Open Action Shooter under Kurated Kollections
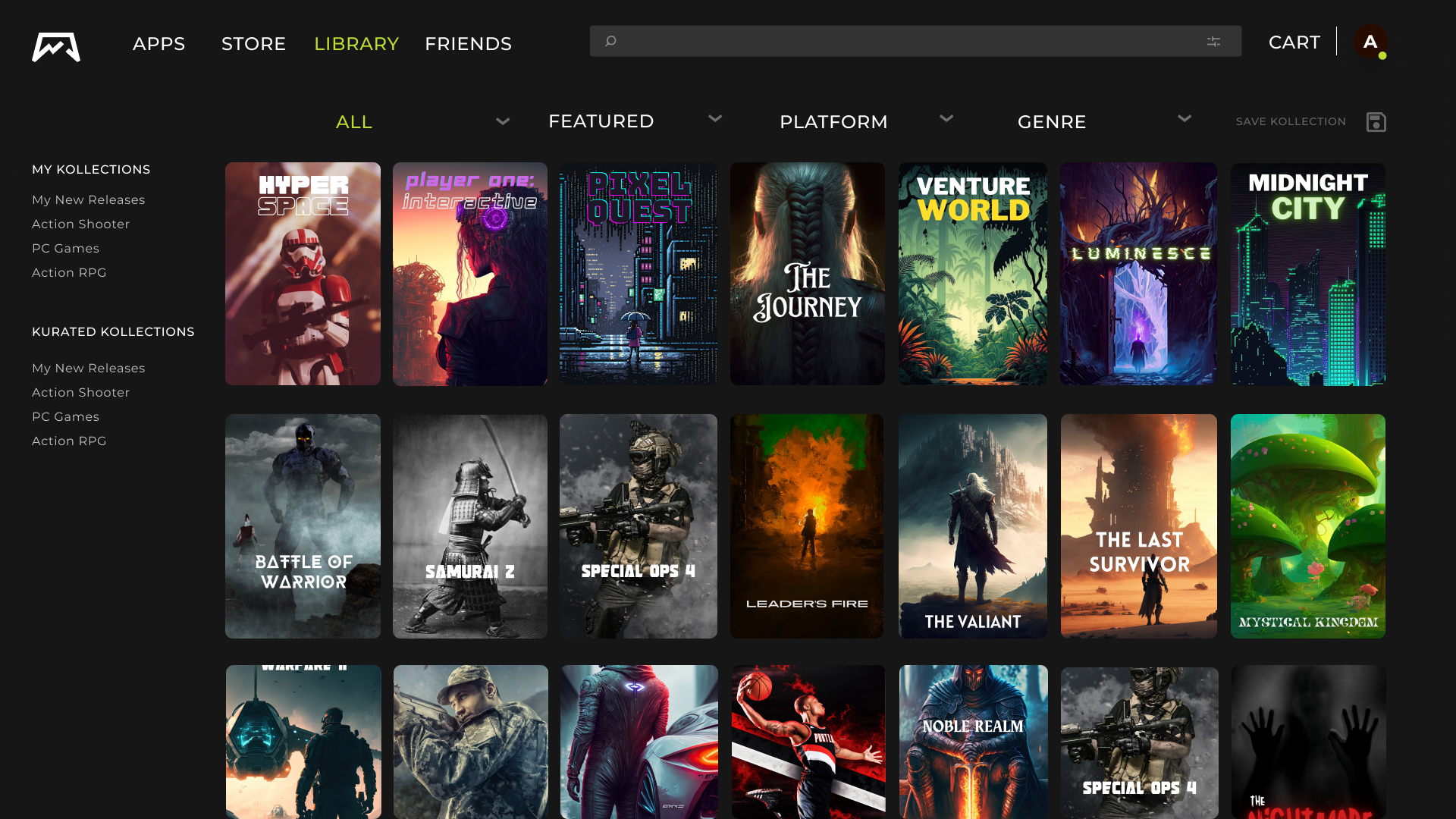1456x819 pixels. (x=80, y=393)
